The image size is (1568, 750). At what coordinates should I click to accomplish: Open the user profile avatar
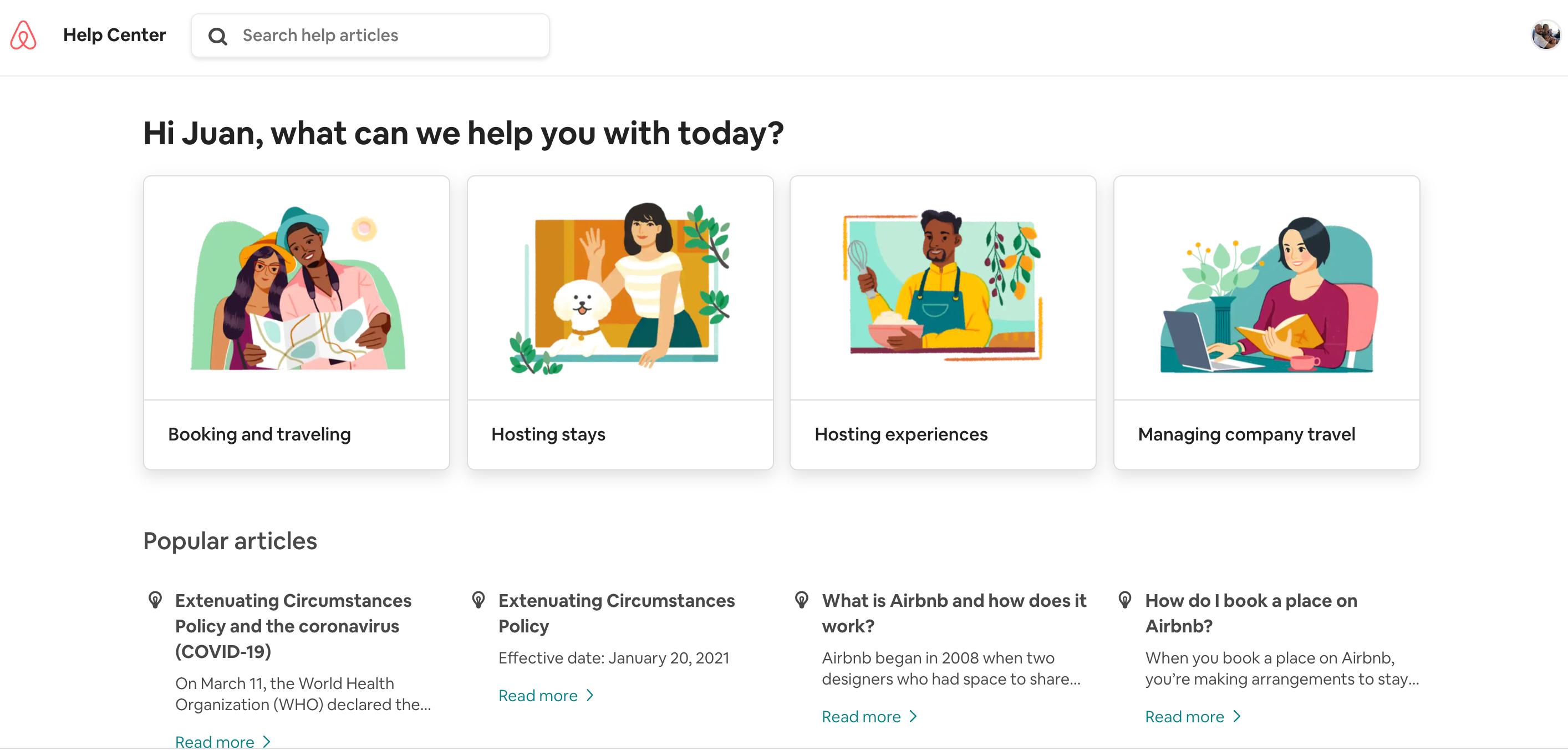click(x=1545, y=35)
